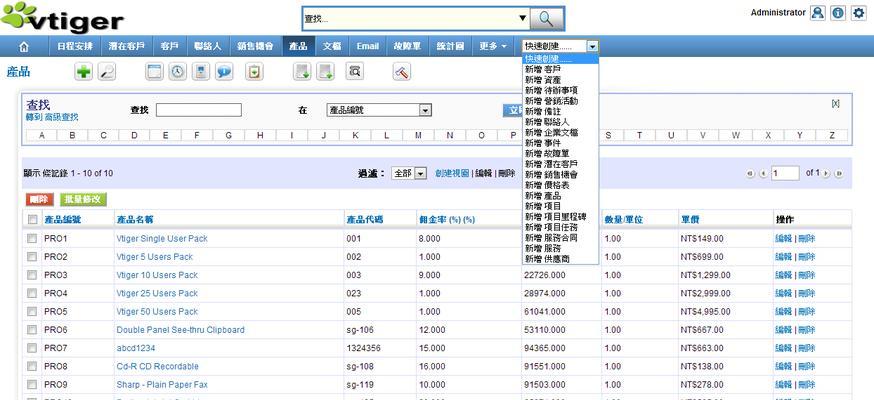The image size is (874, 400).
Task: Filter by letter M in alphabet bar
Action: pos(419,135)
